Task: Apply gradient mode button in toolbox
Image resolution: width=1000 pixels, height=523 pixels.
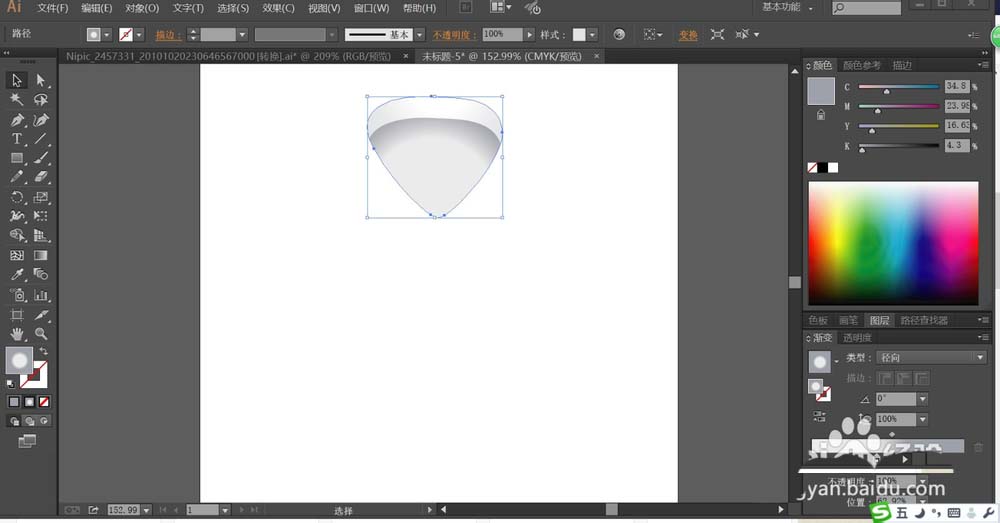Action: coord(29,402)
